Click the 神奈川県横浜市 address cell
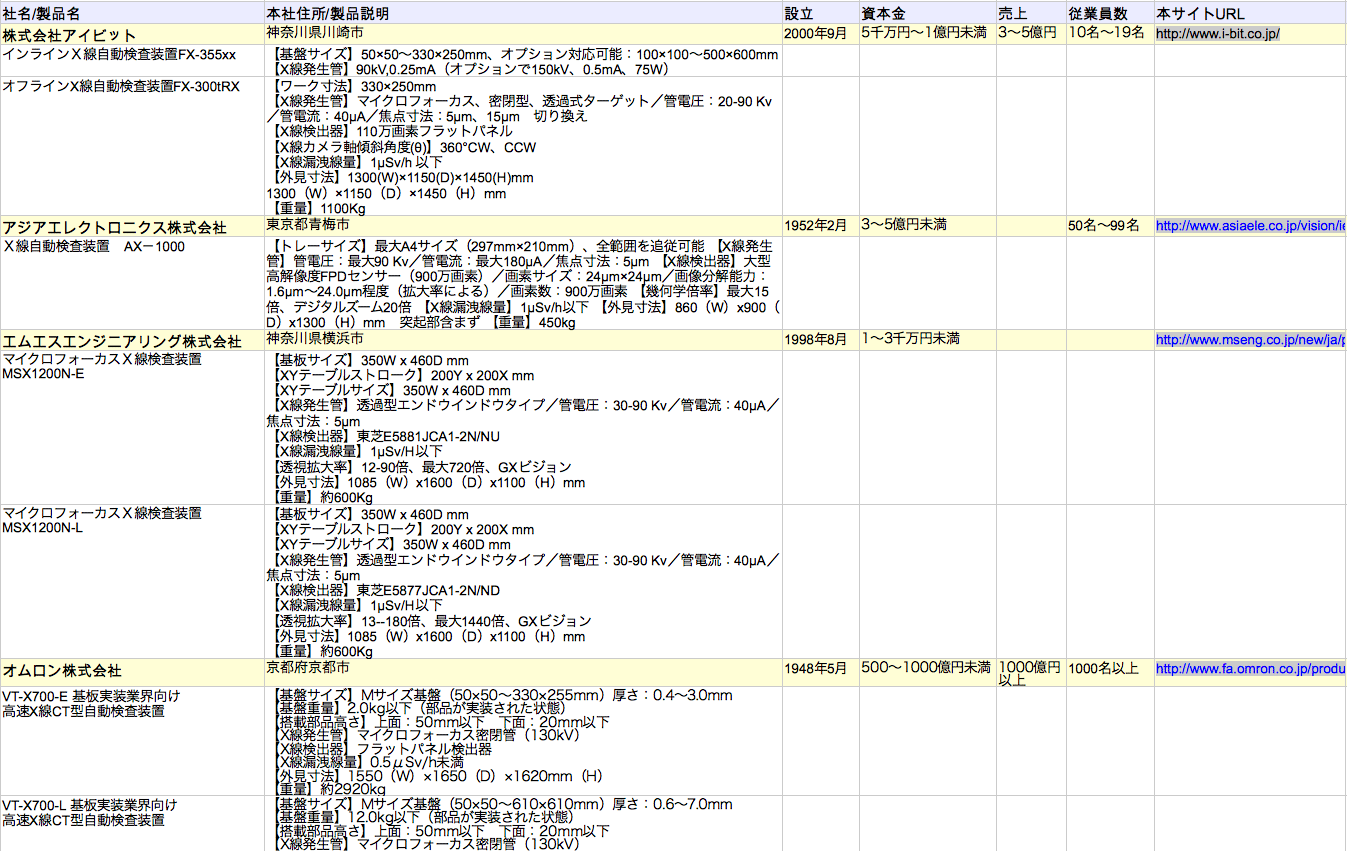The image size is (1347, 851). (523, 340)
